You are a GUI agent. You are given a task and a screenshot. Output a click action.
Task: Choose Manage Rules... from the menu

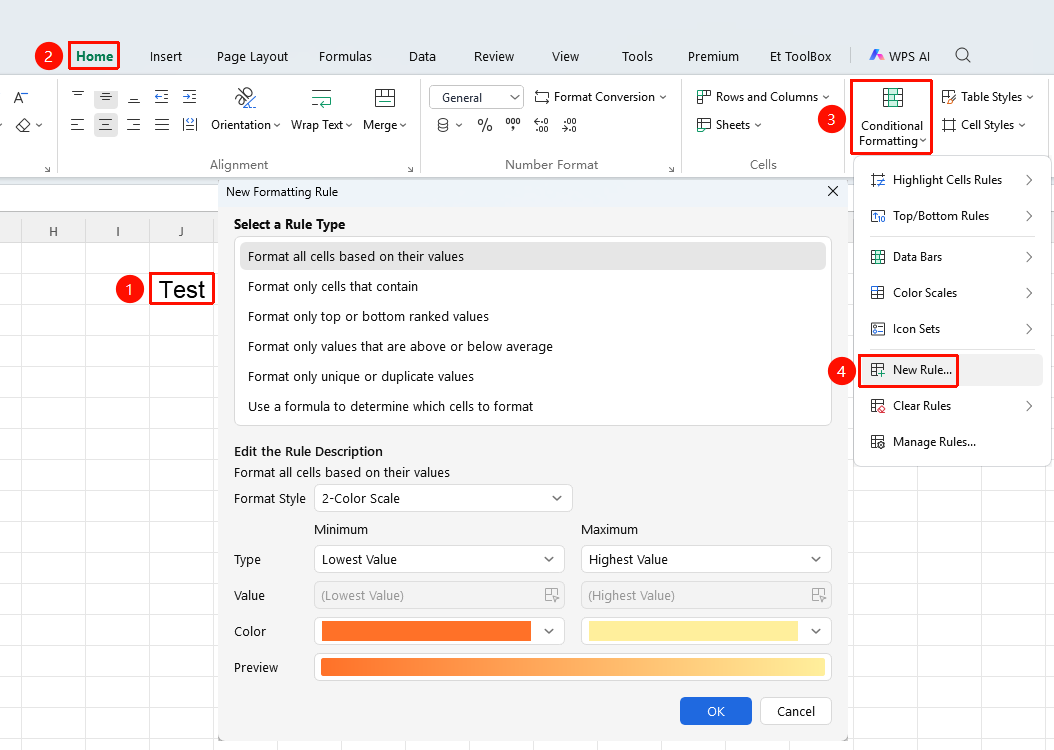pyautogui.click(x=952, y=442)
